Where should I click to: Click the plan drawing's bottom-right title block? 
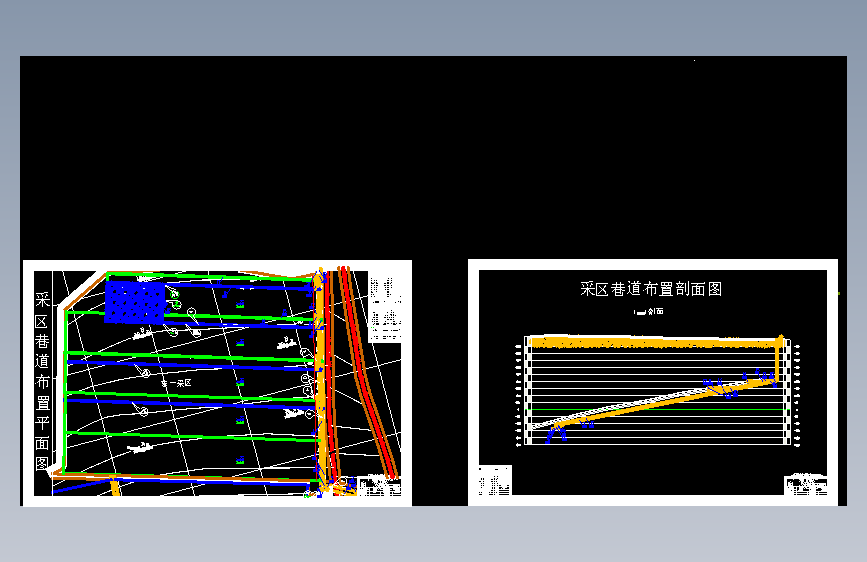coord(379,486)
